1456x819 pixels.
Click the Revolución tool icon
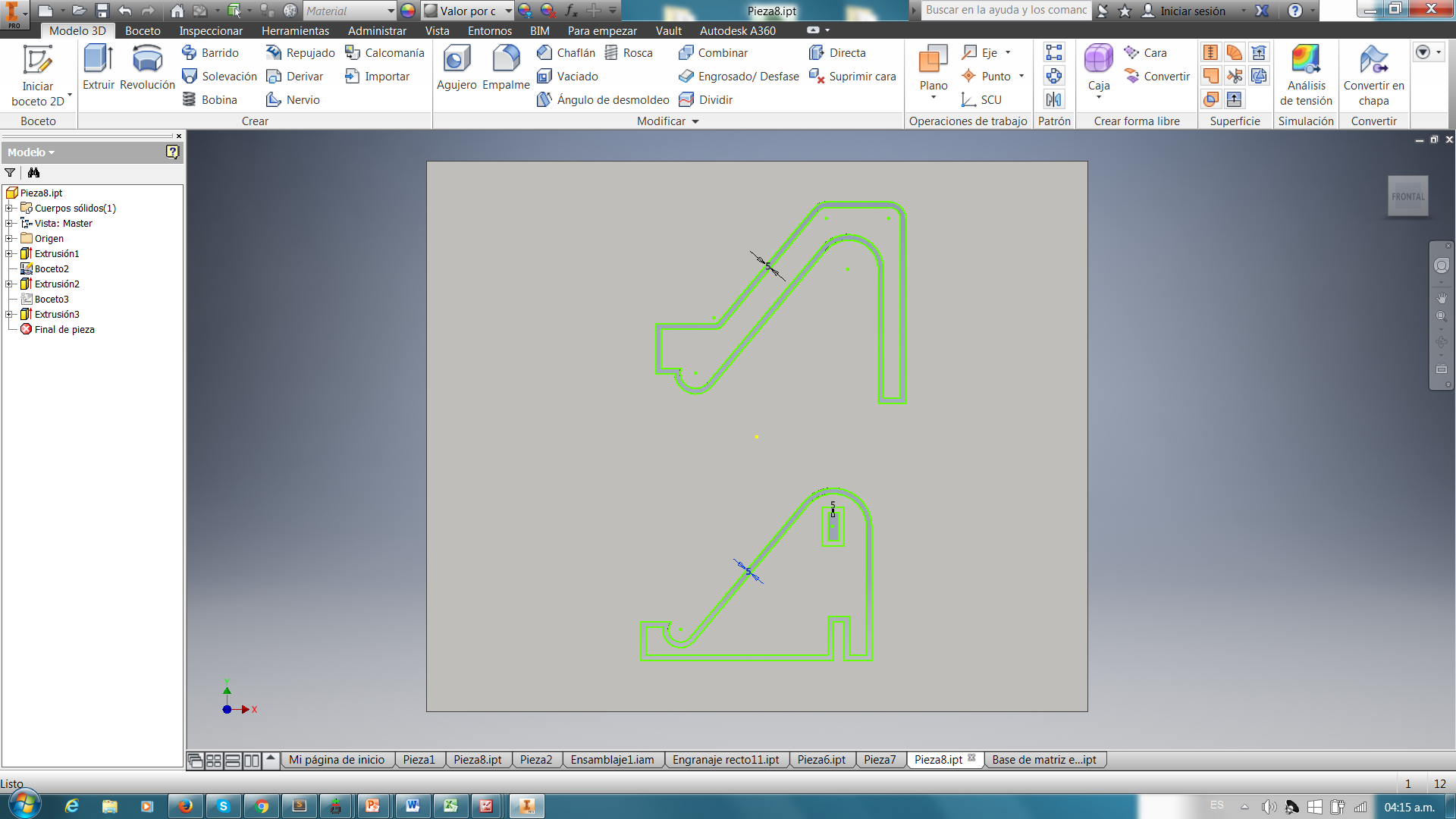coord(147,61)
